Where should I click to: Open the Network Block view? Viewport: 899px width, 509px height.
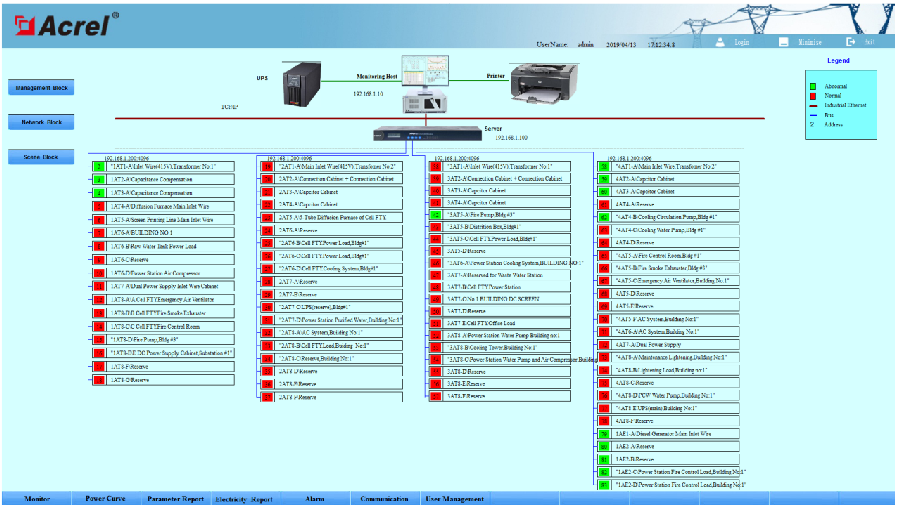(41, 122)
